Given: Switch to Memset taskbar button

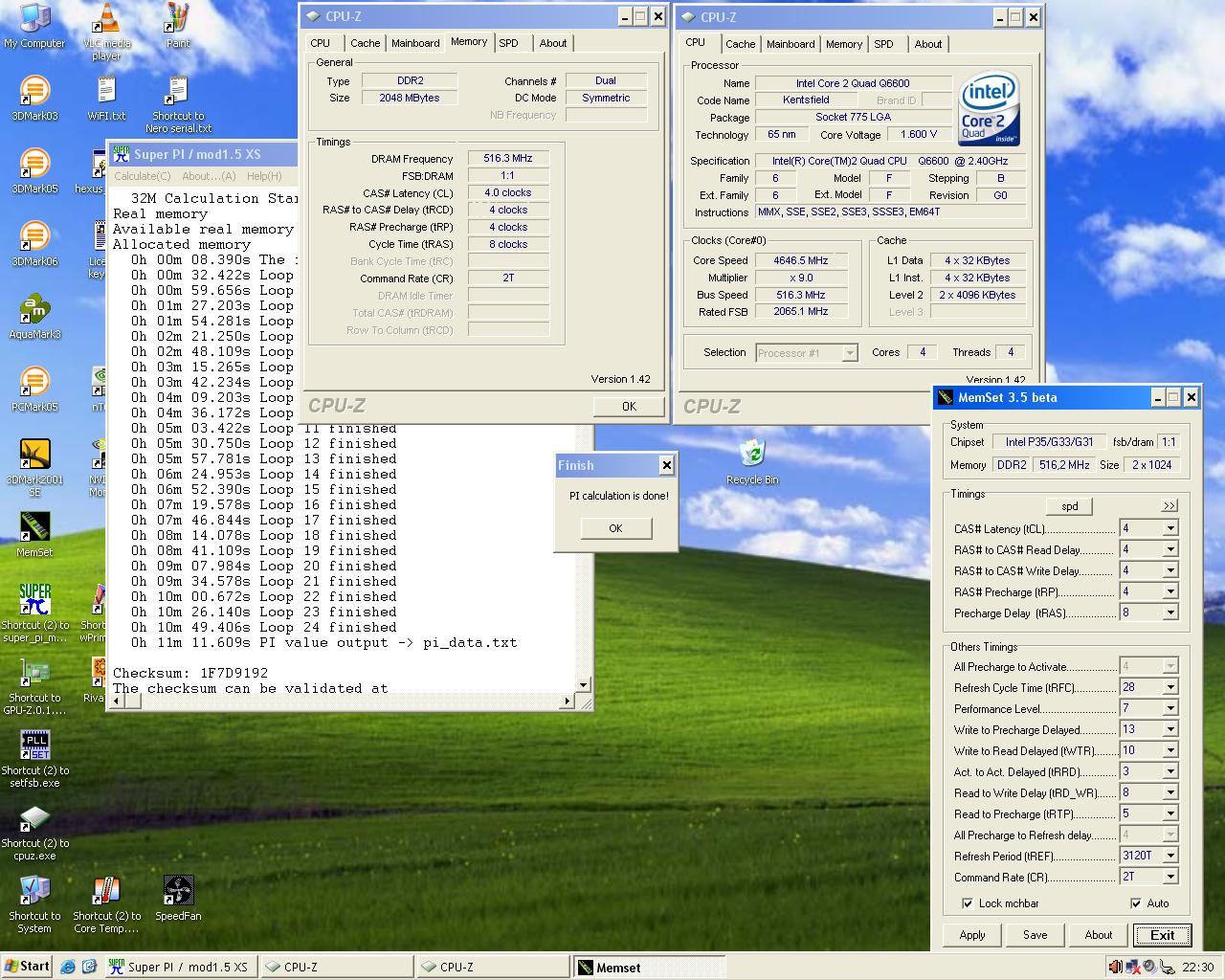Looking at the screenshot, I should (x=649, y=968).
